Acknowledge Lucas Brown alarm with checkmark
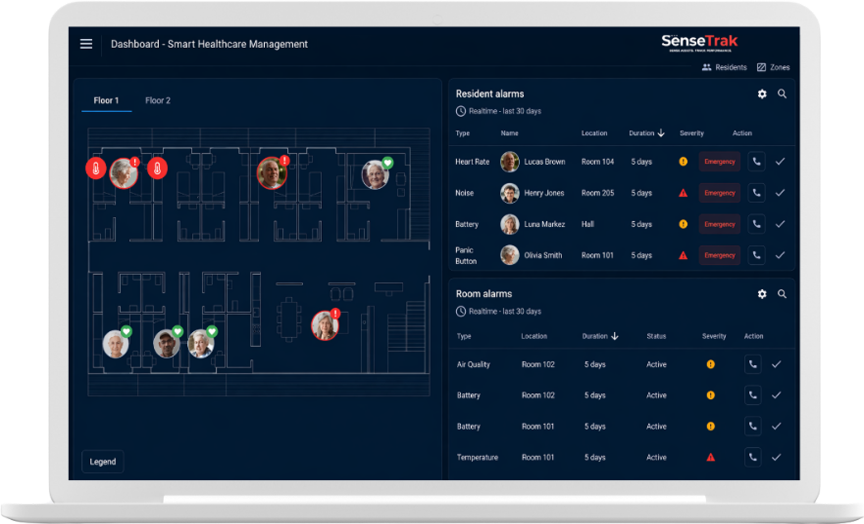Viewport: 864px width, 524px height. point(780,161)
